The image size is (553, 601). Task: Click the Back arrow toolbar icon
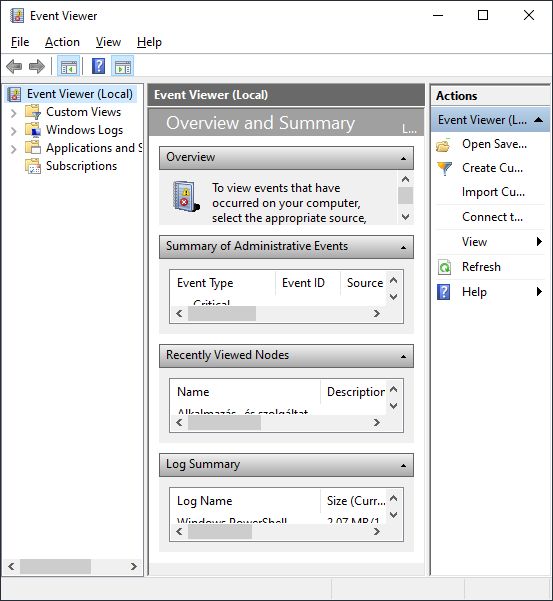point(14,67)
